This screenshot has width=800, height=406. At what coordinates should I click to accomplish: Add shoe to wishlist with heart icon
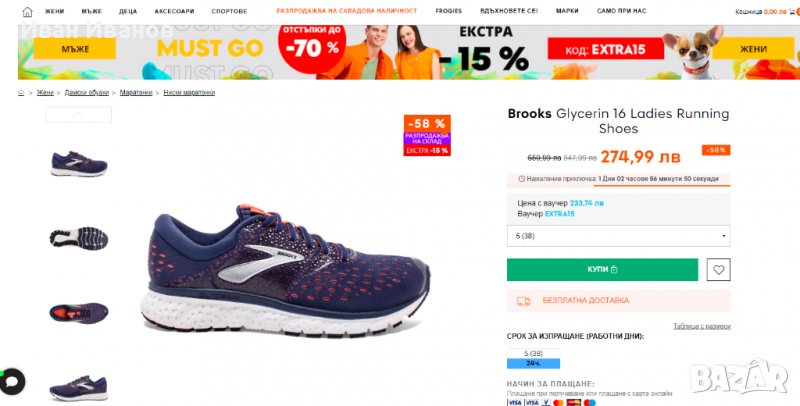(x=718, y=270)
